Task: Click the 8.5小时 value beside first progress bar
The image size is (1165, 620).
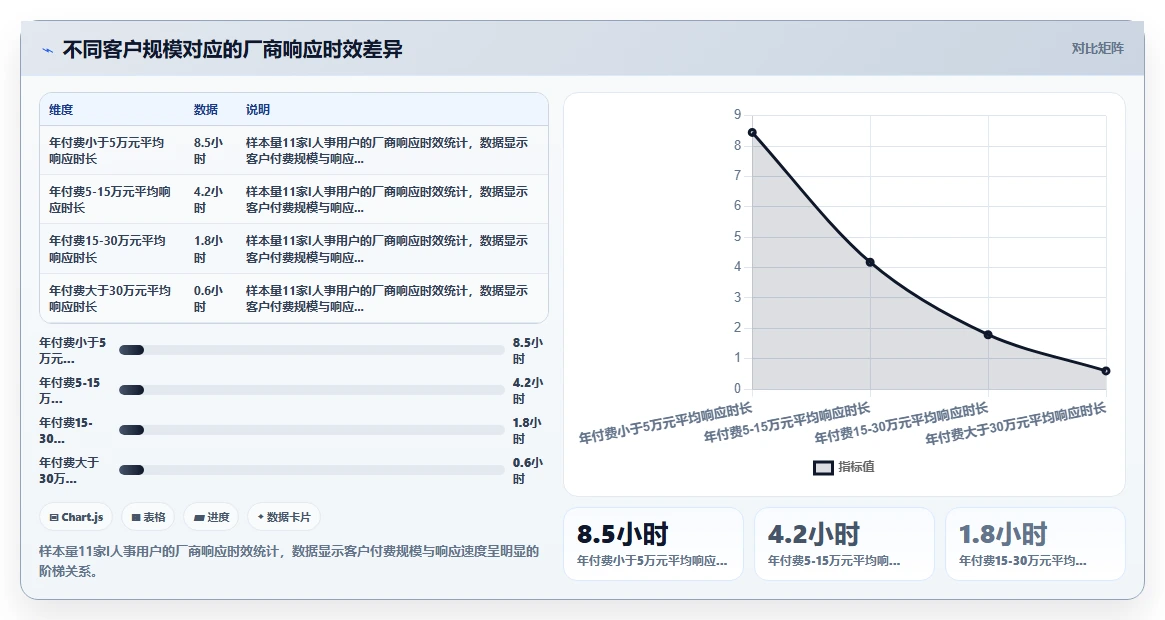Action: pos(527,351)
